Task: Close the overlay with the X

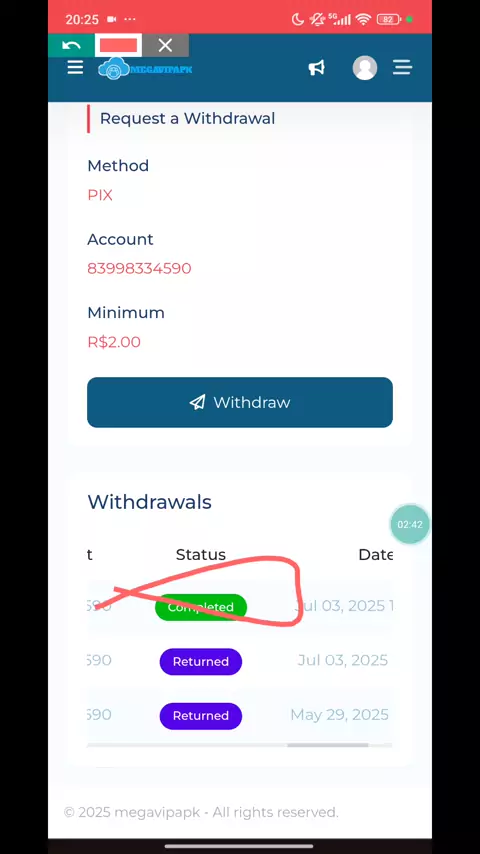Action: [166, 45]
